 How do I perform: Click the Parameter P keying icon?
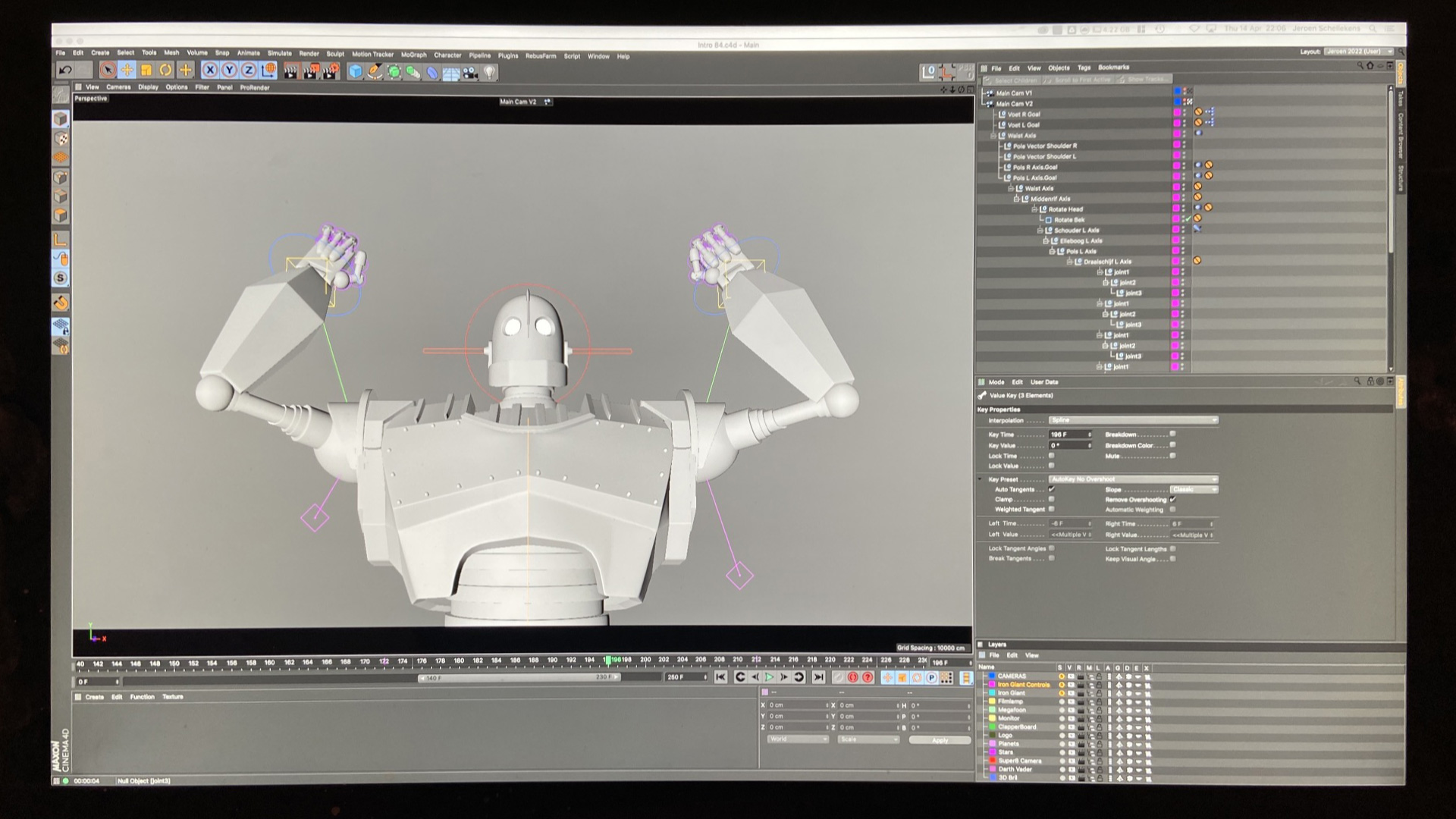[931, 678]
